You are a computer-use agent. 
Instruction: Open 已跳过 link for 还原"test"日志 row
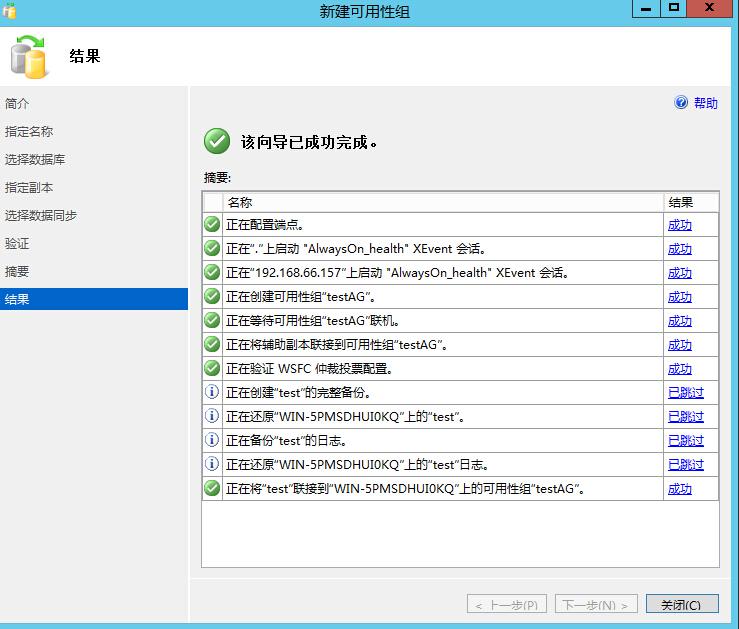[686, 465]
